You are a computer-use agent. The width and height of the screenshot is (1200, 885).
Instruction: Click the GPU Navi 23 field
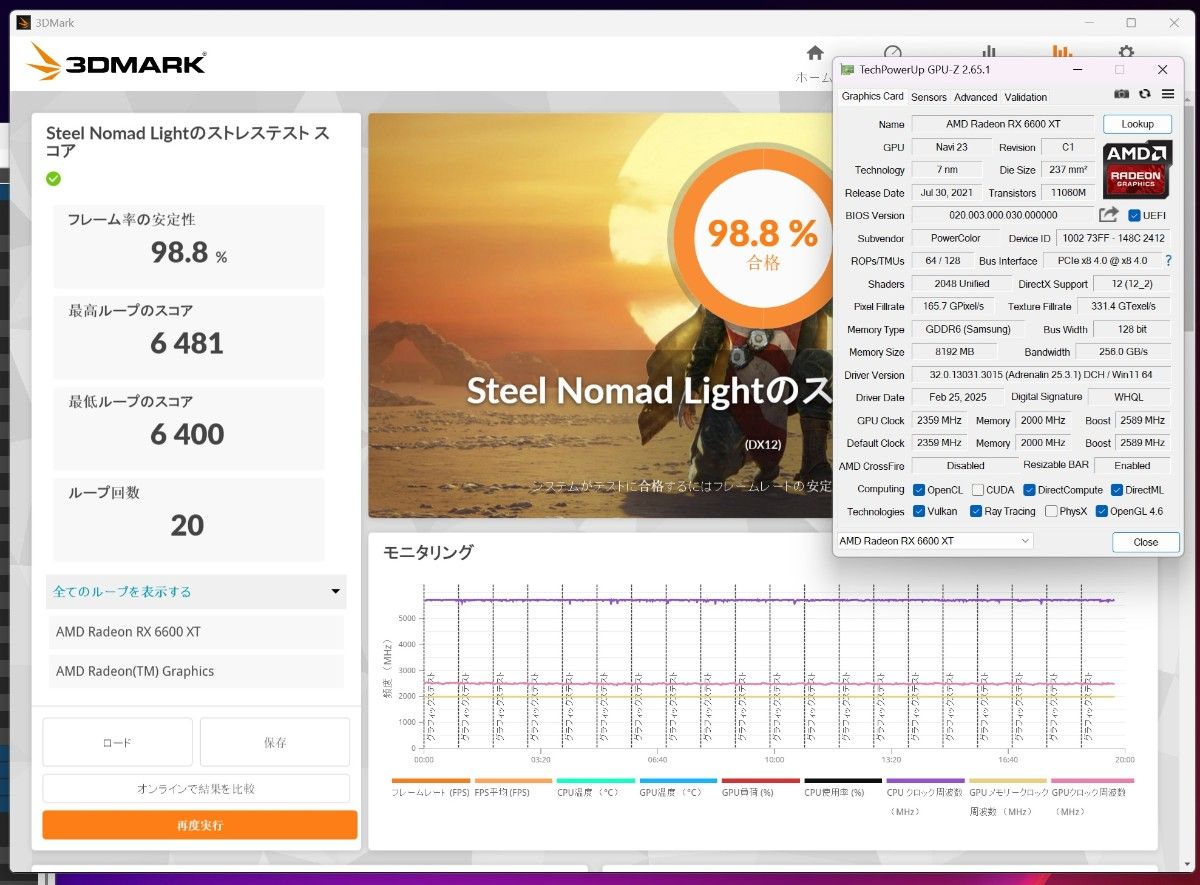[x=950, y=147]
